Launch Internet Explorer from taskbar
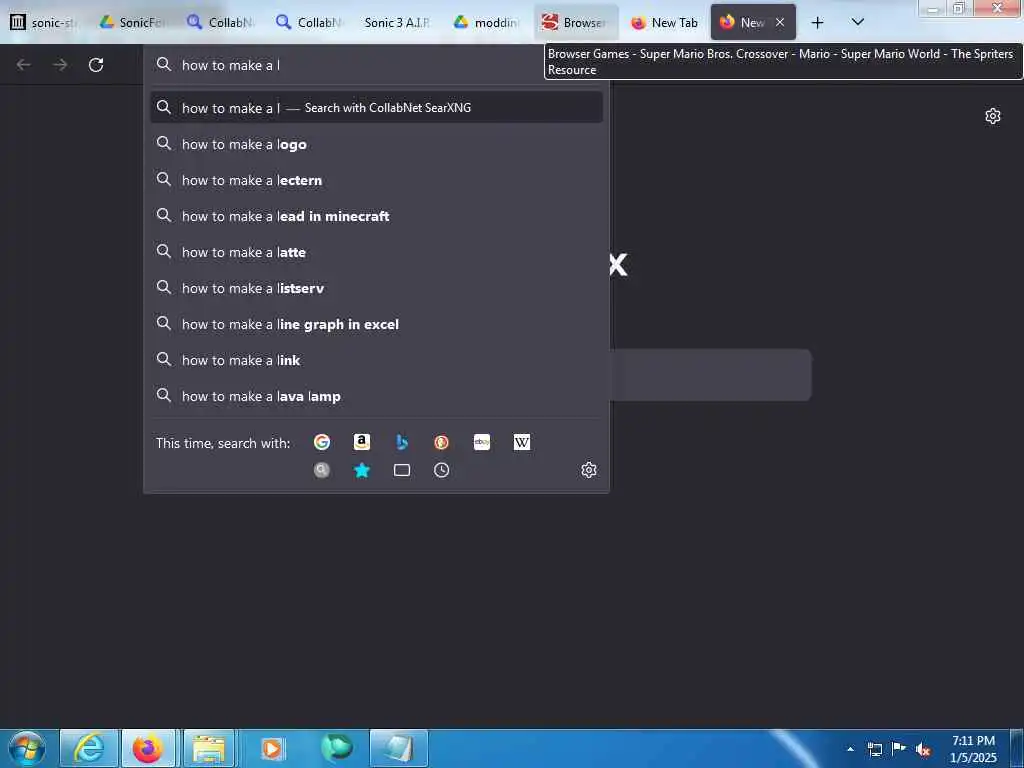 point(89,748)
